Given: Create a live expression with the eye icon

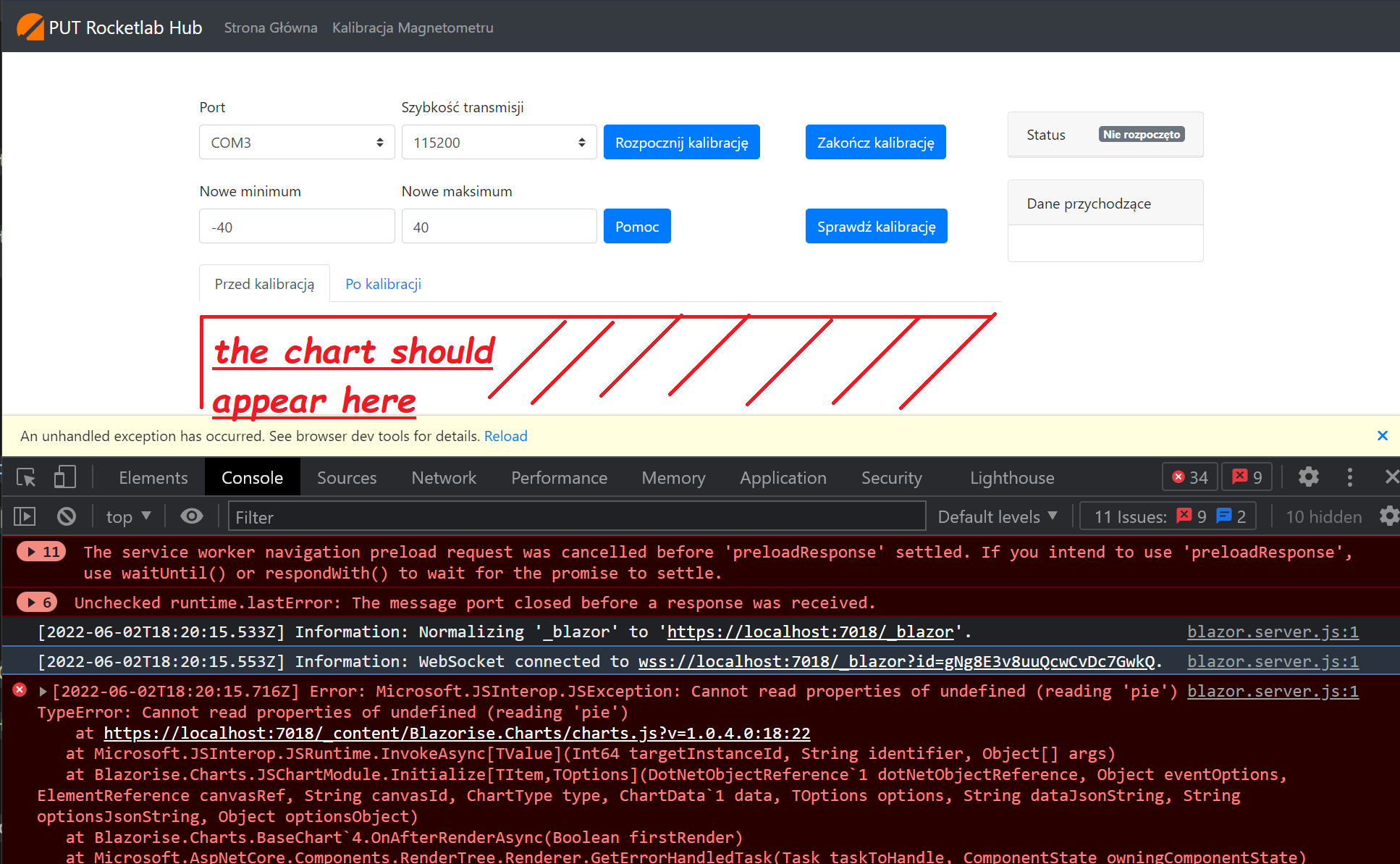Looking at the screenshot, I should [x=191, y=516].
